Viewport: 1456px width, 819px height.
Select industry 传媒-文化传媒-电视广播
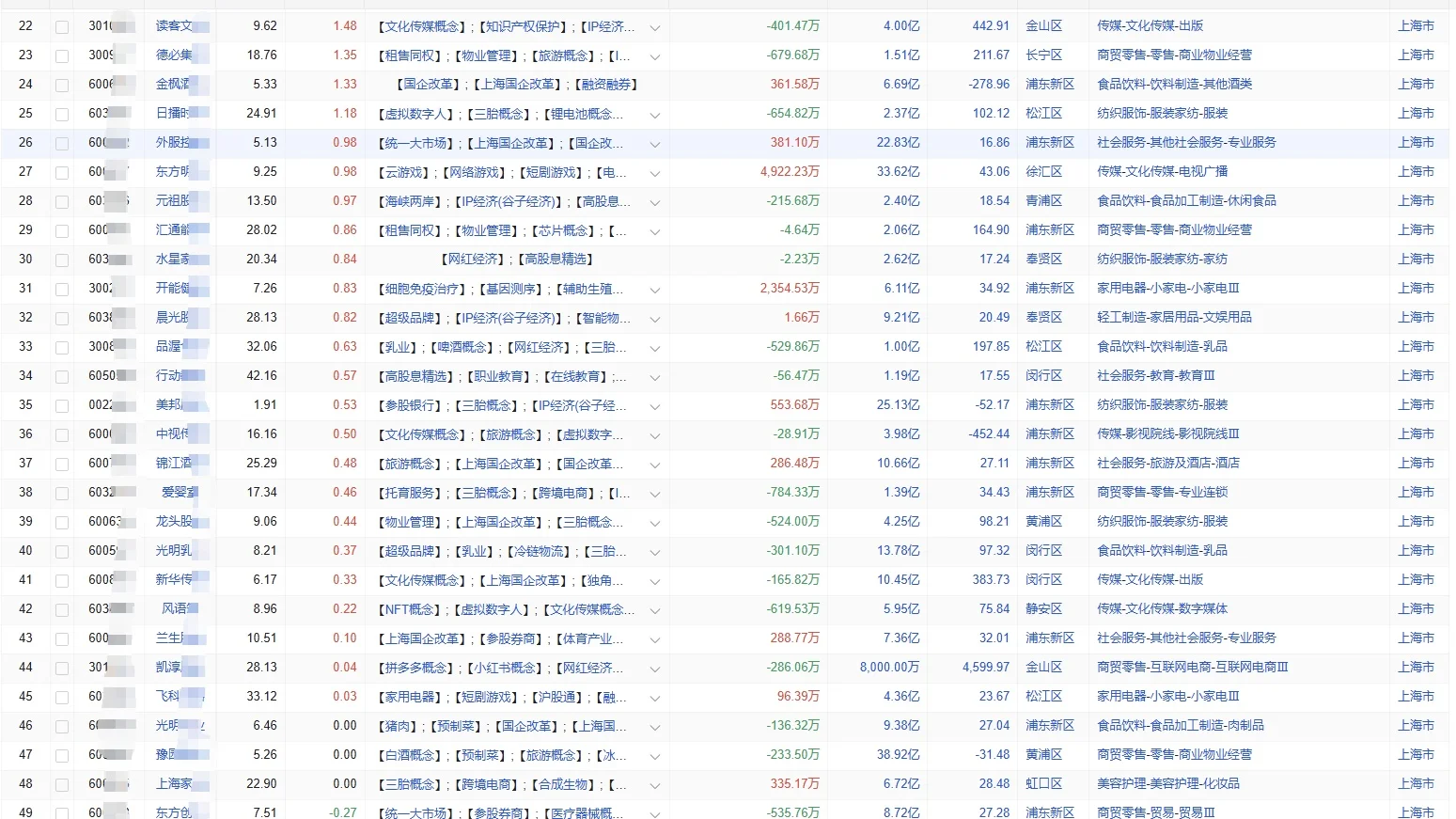click(x=1163, y=172)
